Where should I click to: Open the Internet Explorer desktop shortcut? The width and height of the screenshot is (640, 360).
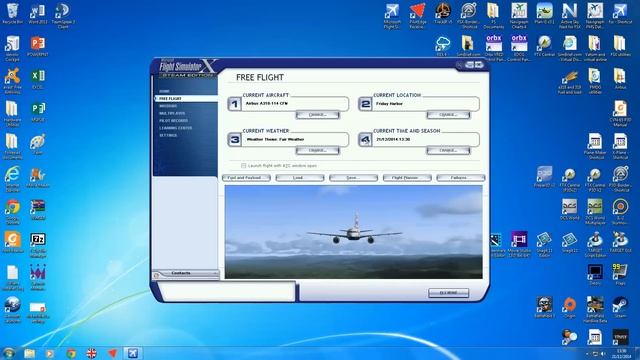12,175
